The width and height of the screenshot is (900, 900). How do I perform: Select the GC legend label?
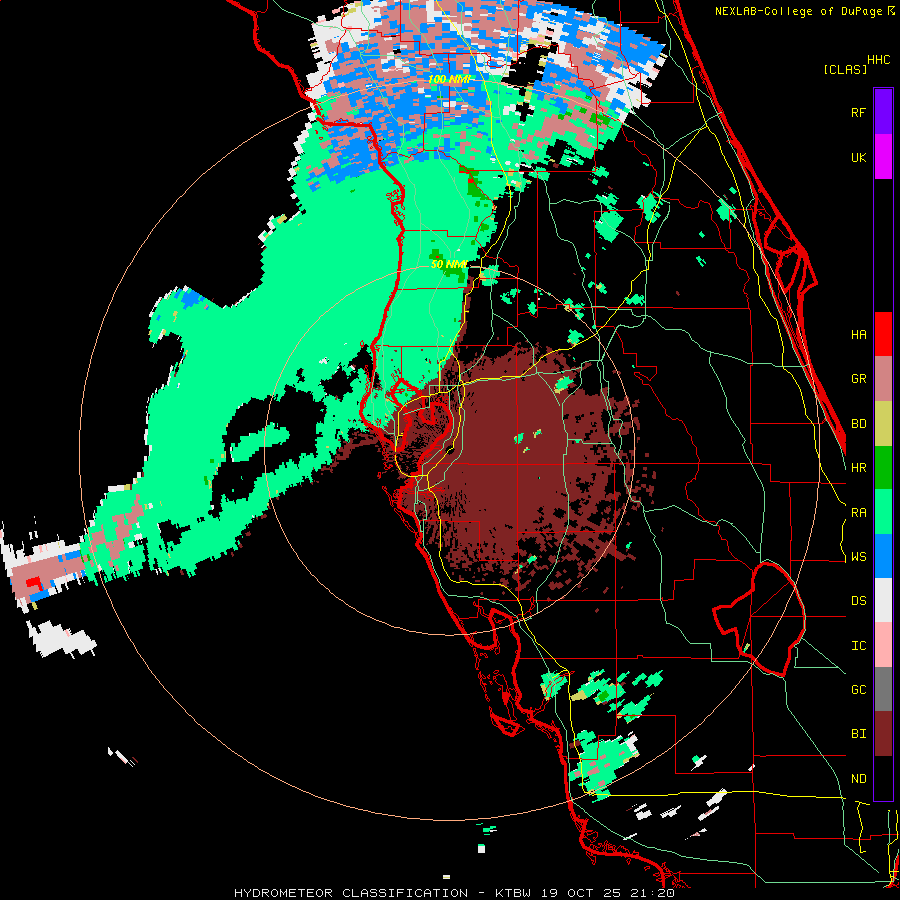(x=858, y=690)
